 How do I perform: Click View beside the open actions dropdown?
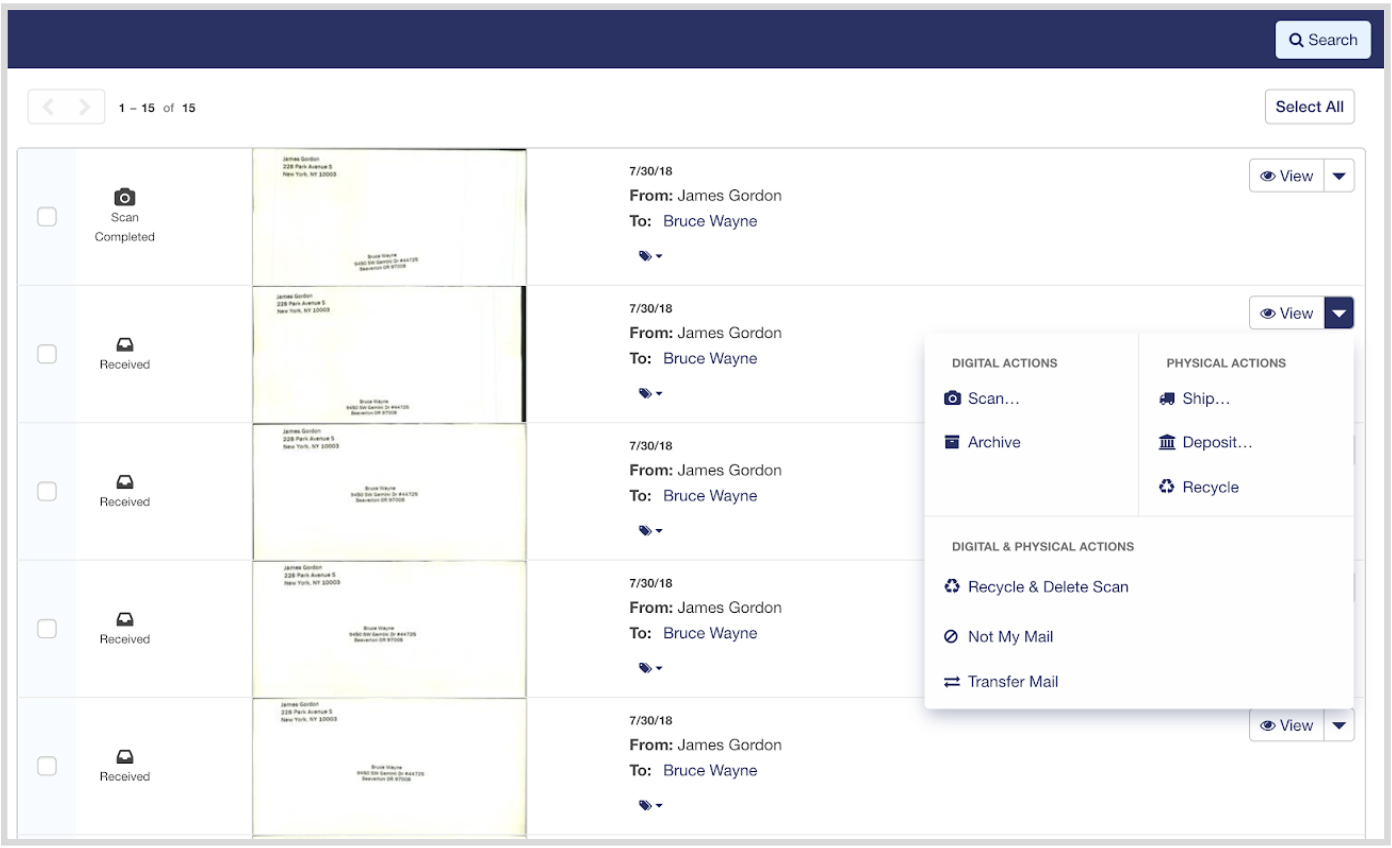click(x=1286, y=313)
